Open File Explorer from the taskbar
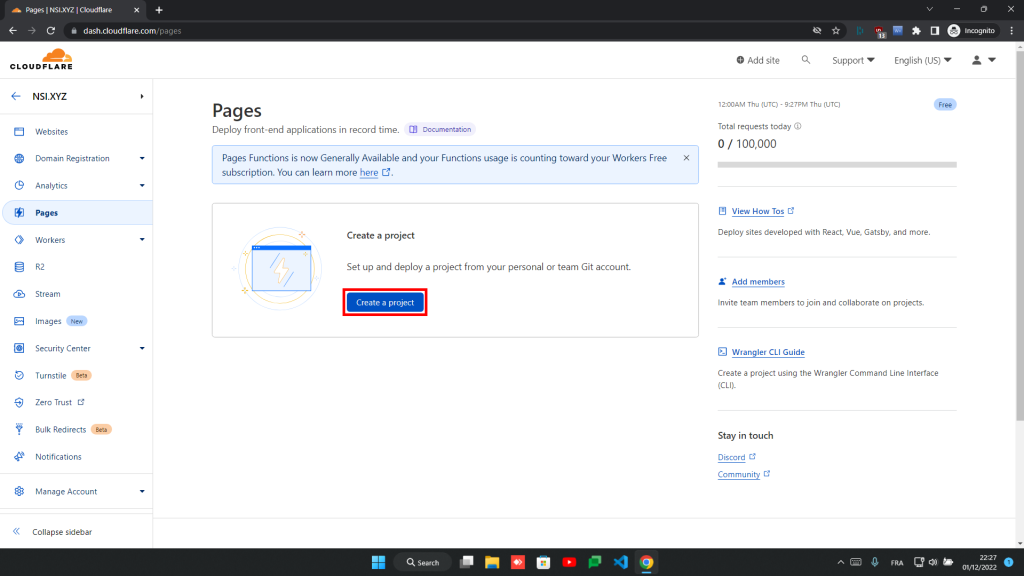 click(x=492, y=562)
